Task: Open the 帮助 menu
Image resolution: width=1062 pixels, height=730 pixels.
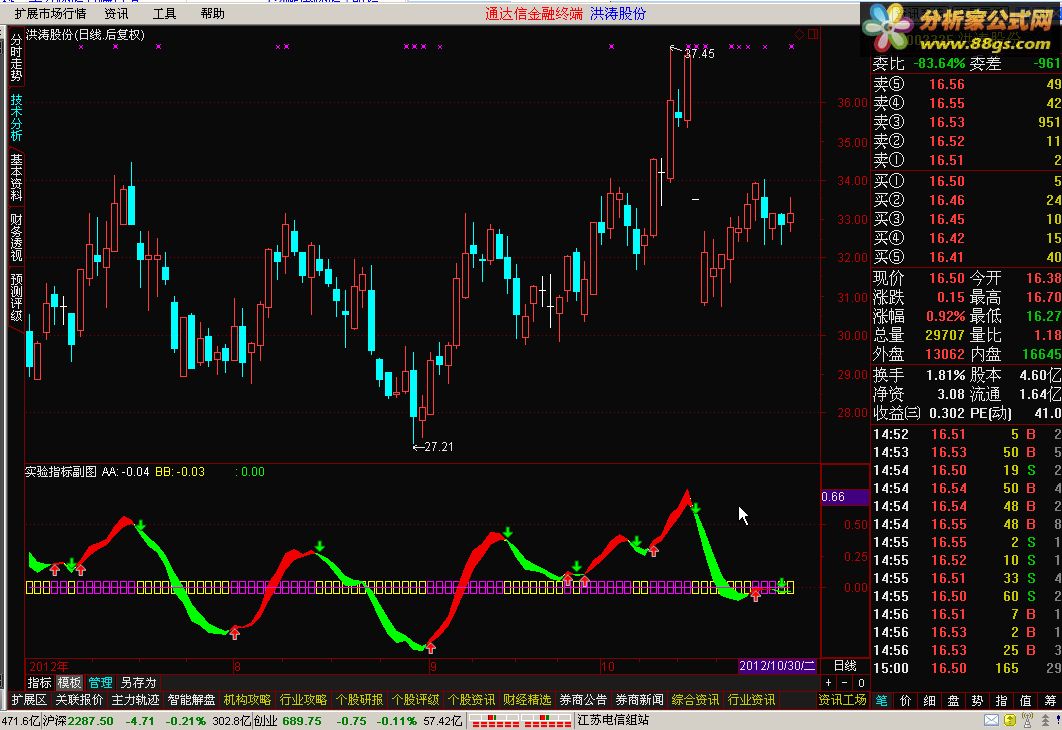Action: [x=212, y=14]
